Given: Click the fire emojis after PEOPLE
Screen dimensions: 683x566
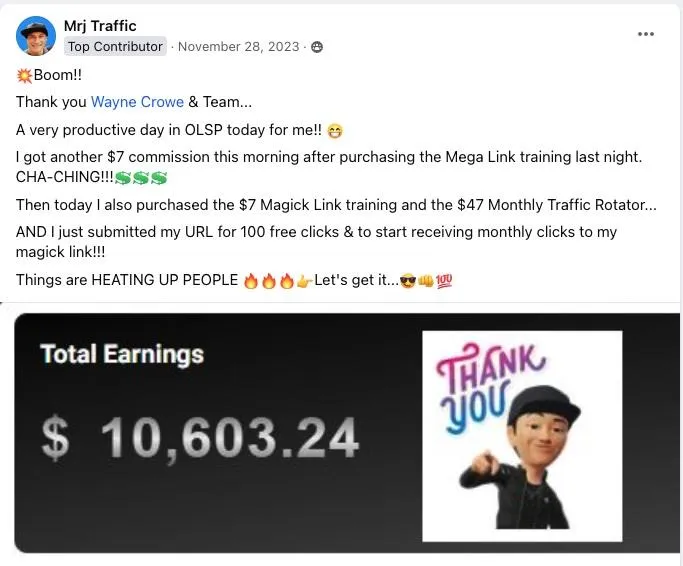Looking at the screenshot, I should tap(269, 281).
